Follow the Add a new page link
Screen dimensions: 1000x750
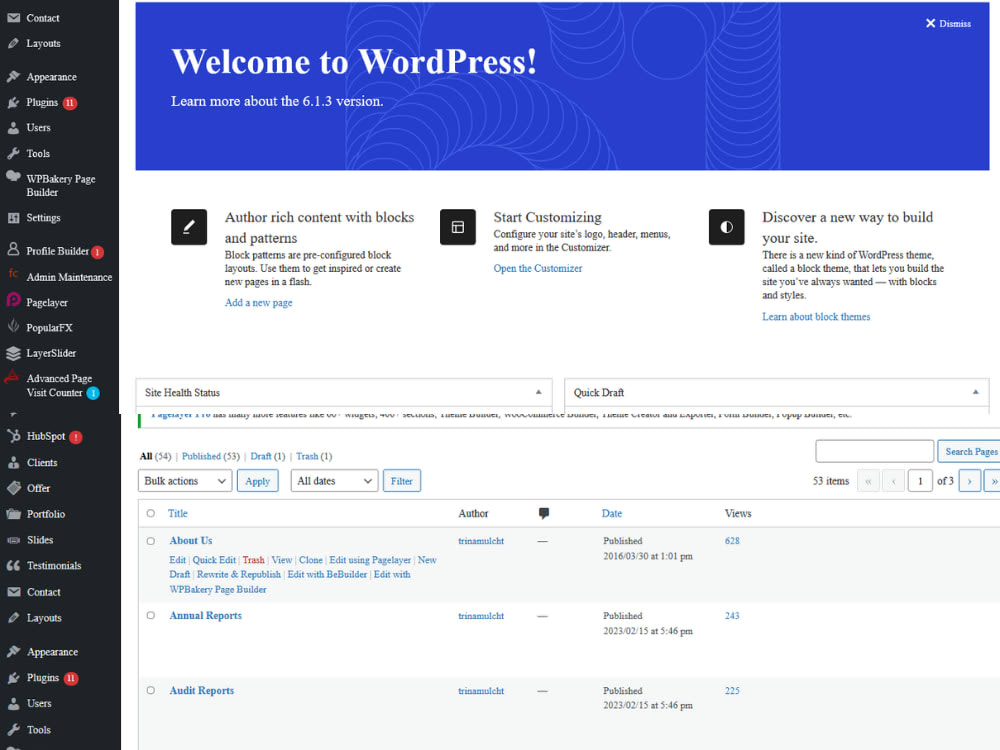pos(258,302)
